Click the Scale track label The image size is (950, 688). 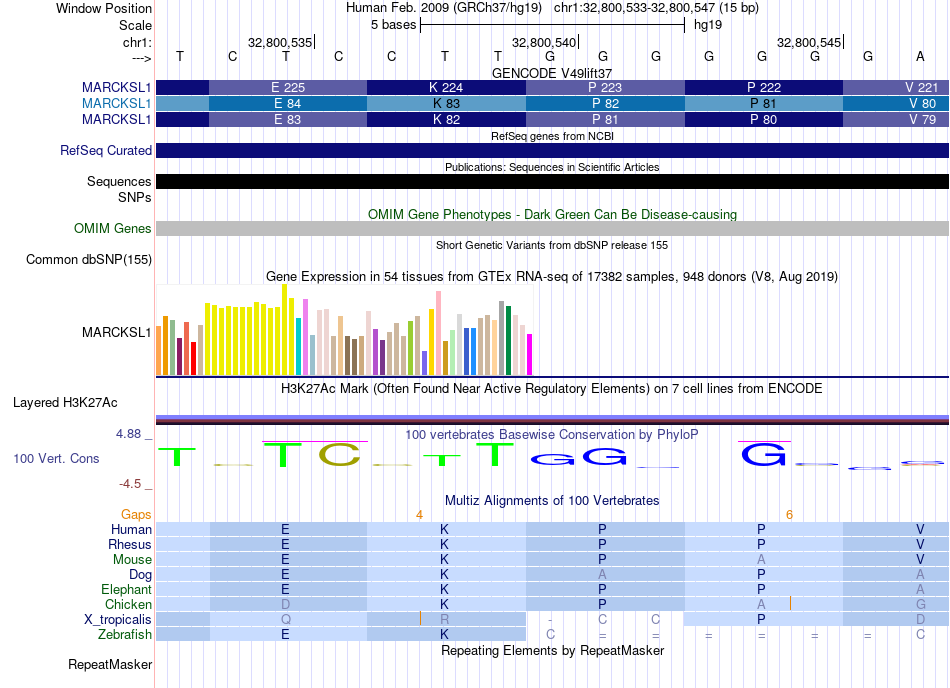coord(135,25)
